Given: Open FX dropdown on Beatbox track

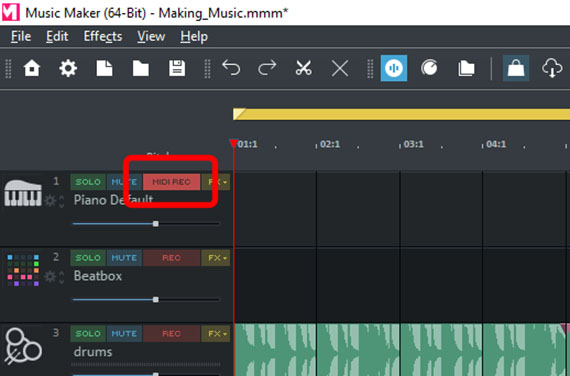Looking at the screenshot, I should pyautogui.click(x=216, y=258).
